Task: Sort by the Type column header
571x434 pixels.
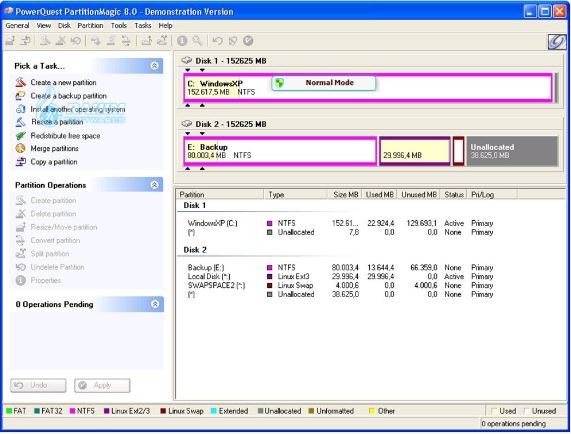Action: point(295,194)
